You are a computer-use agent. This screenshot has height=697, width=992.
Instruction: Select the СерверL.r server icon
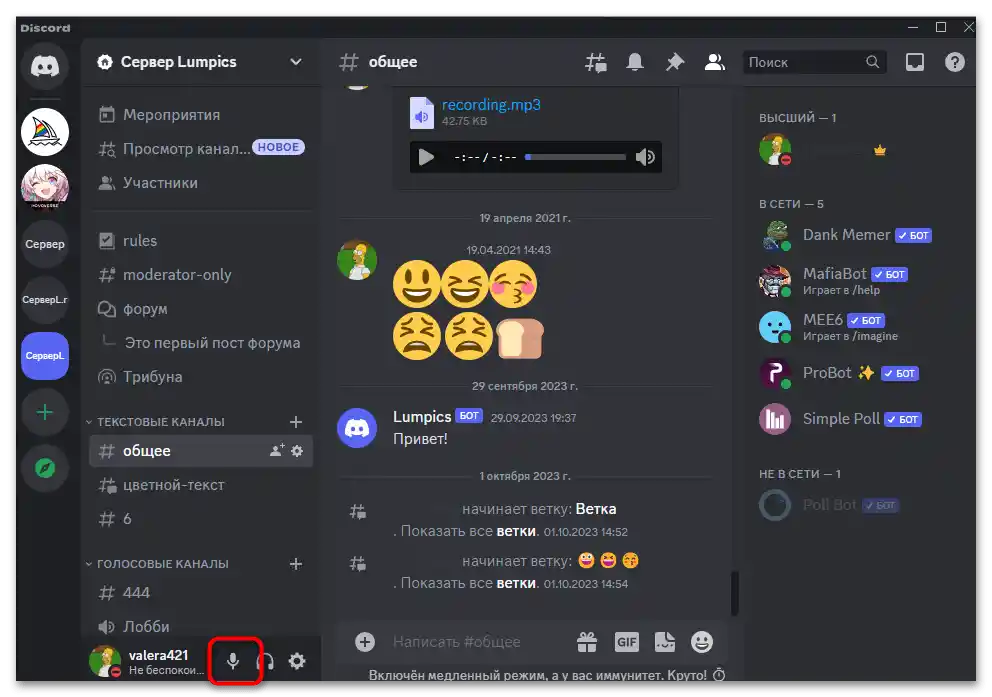pyautogui.click(x=45, y=300)
